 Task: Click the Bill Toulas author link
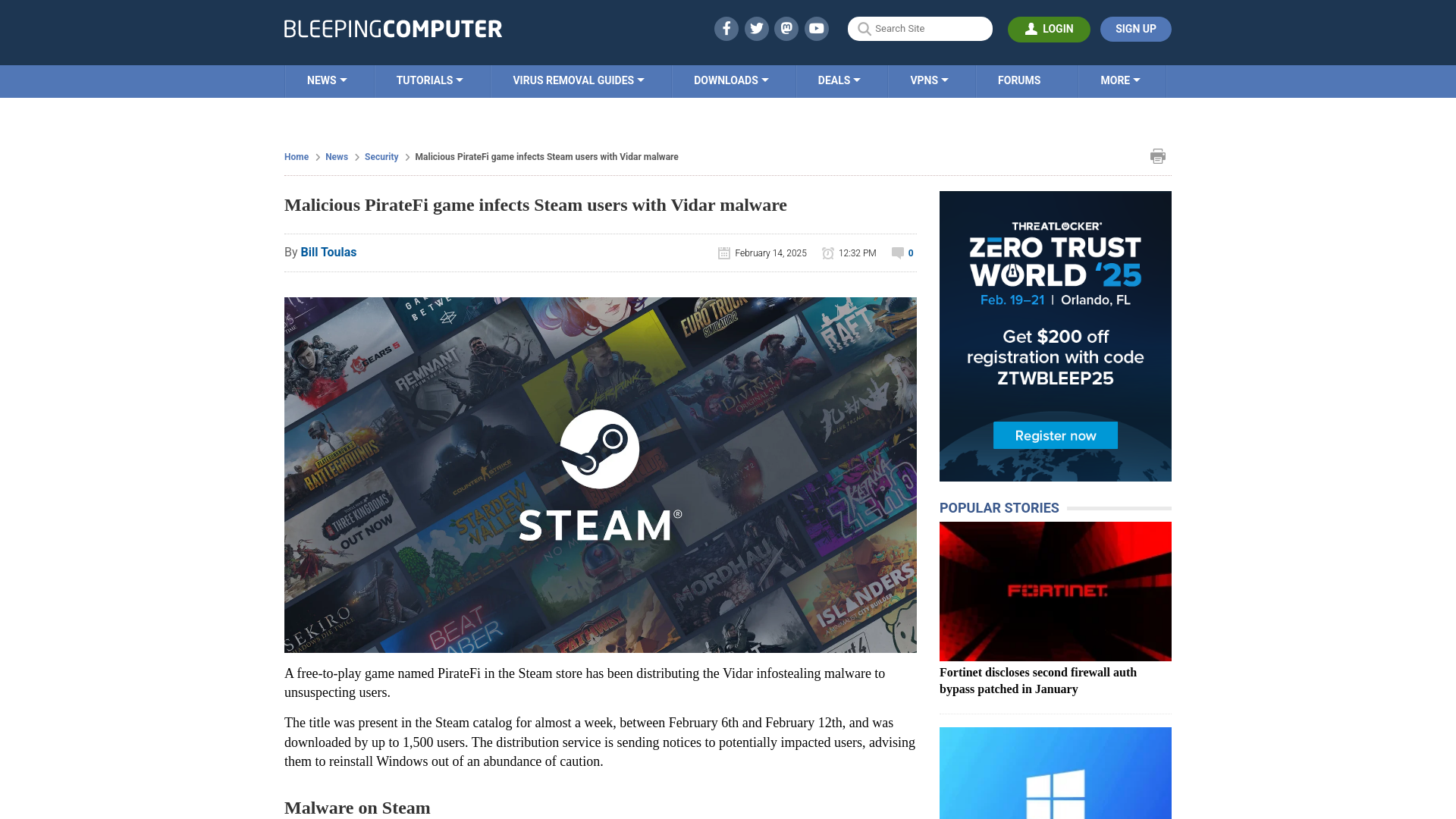click(x=328, y=252)
